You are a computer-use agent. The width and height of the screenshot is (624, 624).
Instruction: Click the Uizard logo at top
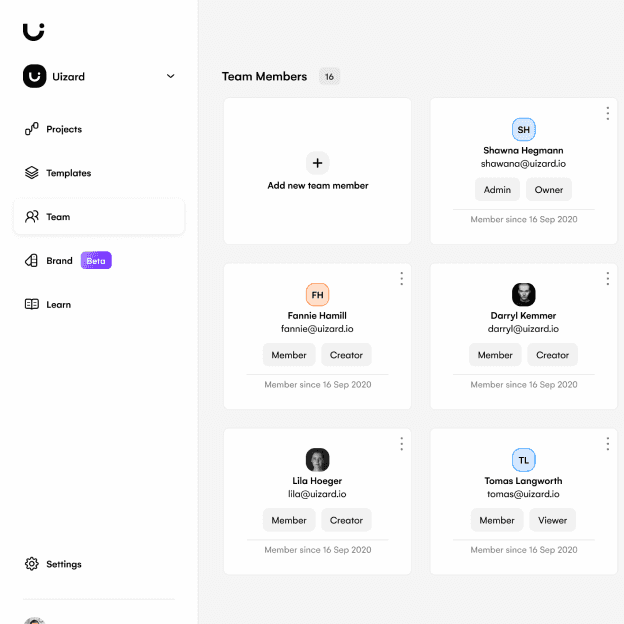point(33,31)
